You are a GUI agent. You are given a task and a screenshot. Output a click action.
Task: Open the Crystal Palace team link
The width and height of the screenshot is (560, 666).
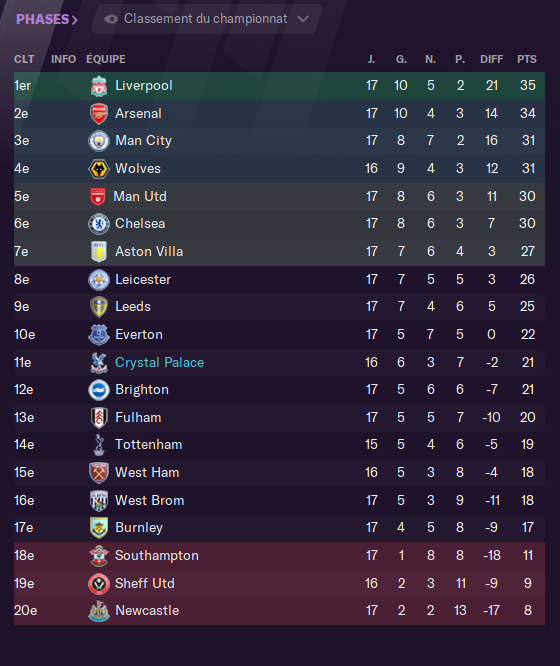pos(160,362)
